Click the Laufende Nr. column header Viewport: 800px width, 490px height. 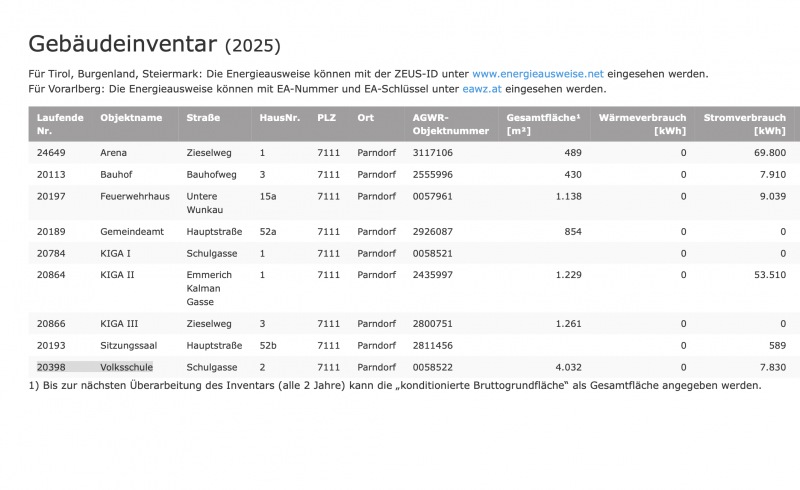pyautogui.click(x=60, y=124)
